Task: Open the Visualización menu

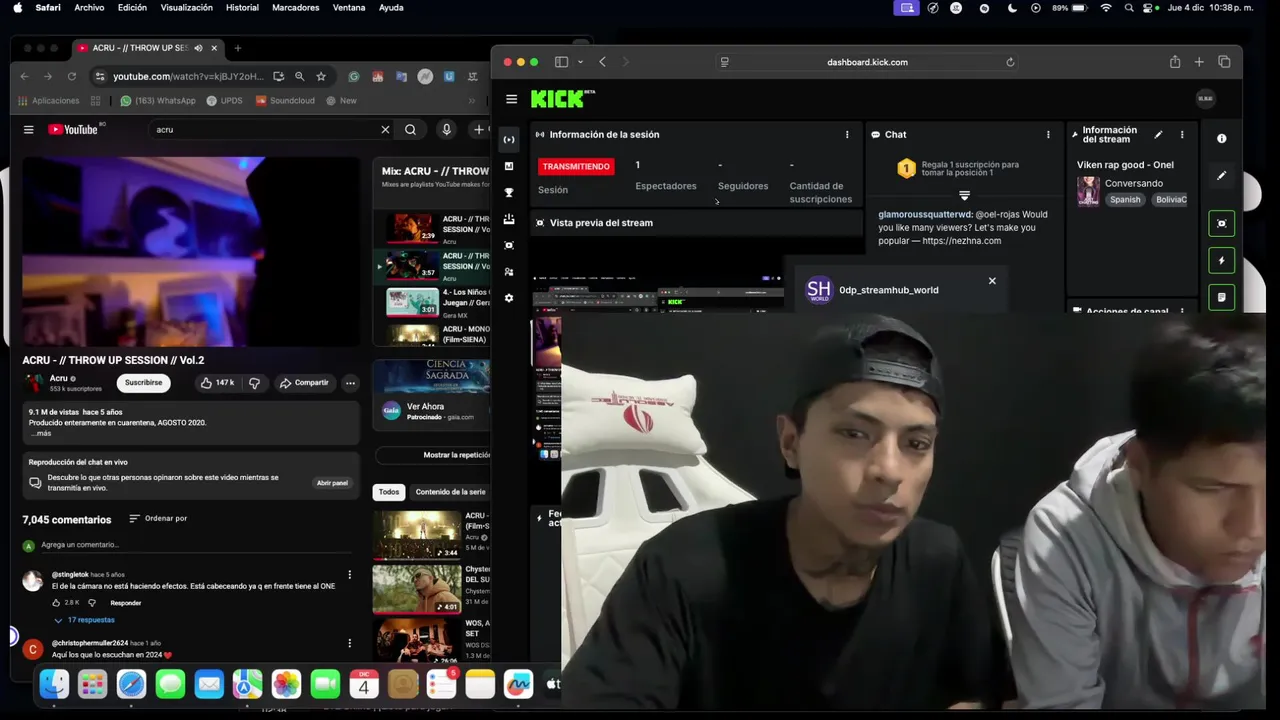Action: click(x=186, y=7)
